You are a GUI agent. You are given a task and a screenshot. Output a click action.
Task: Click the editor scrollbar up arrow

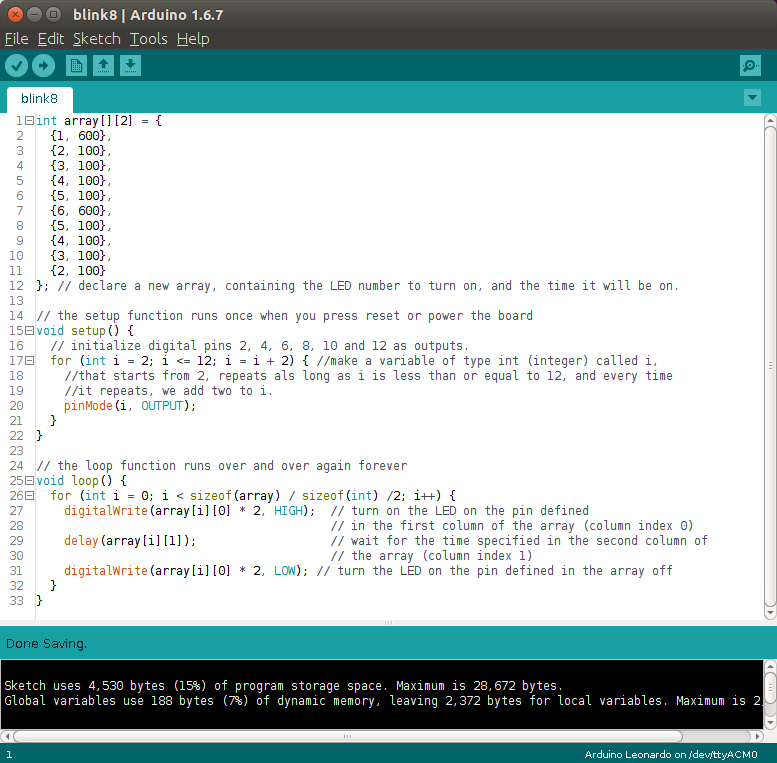point(770,120)
